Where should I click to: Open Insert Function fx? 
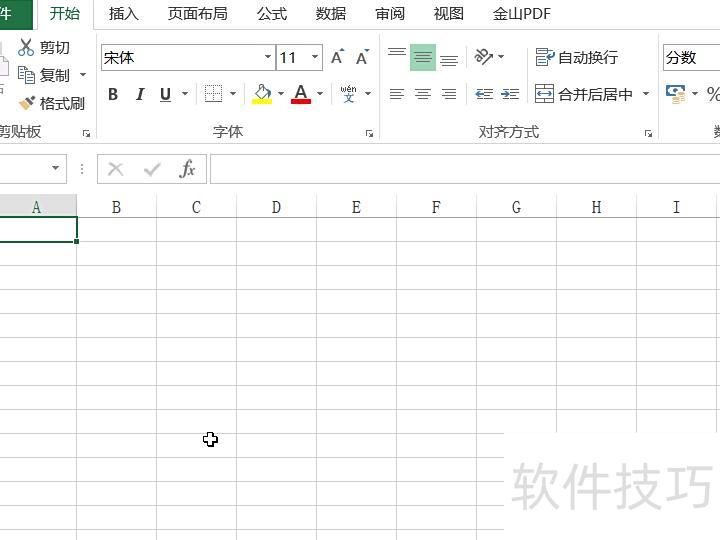click(187, 169)
